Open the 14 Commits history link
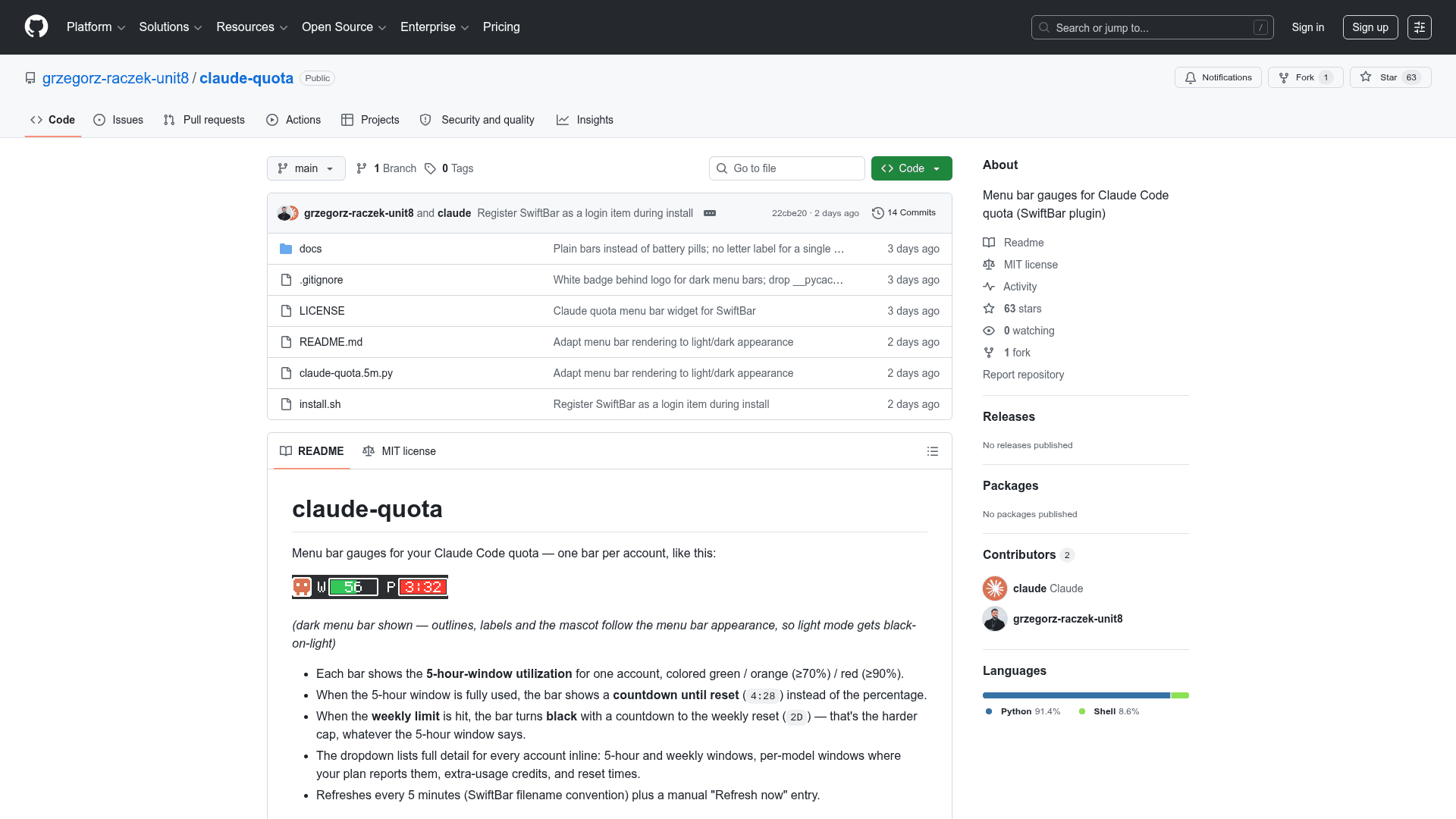The height and width of the screenshot is (819, 1456). 904,213
